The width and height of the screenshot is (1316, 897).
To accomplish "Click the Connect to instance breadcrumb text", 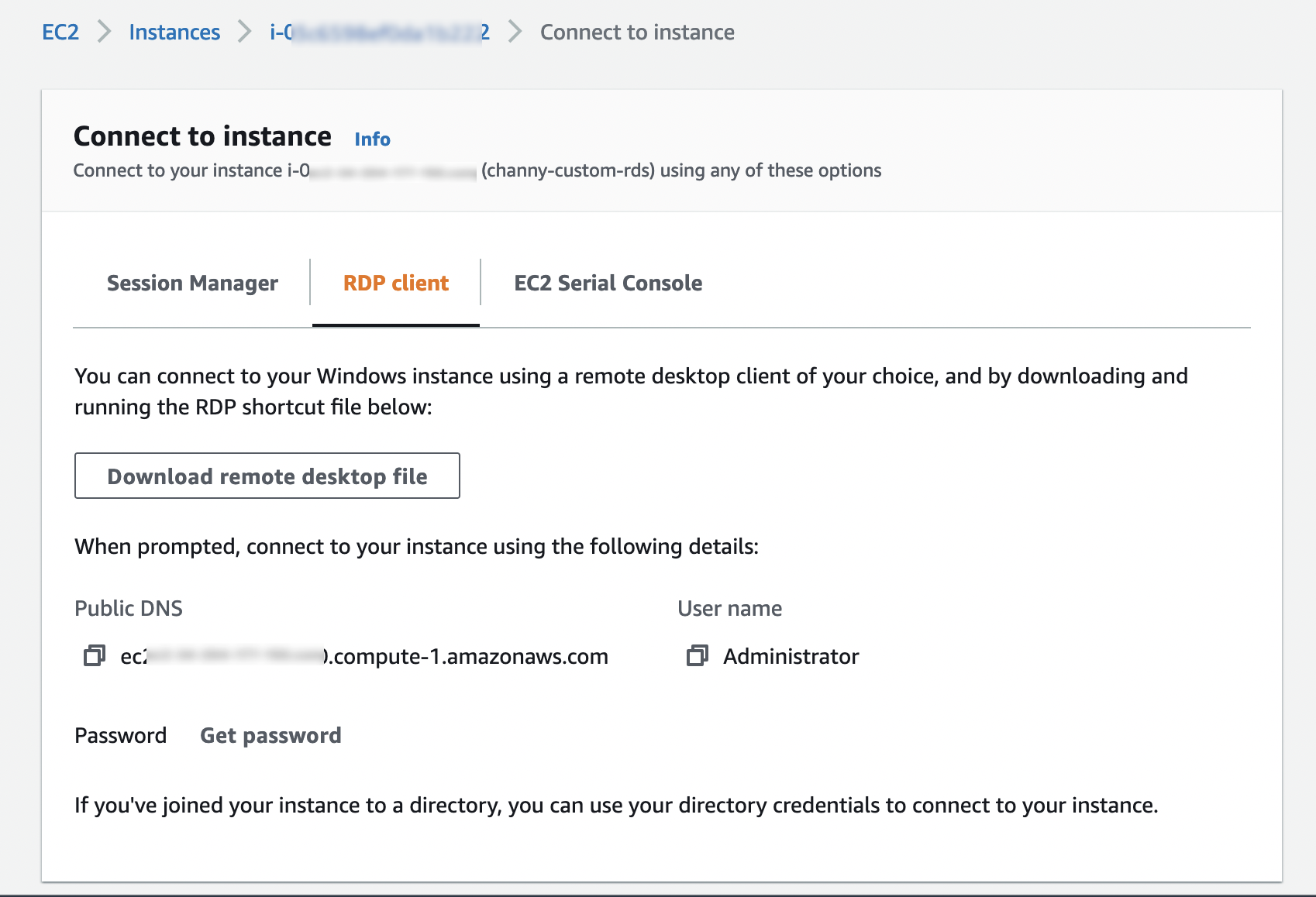I will click(637, 32).
